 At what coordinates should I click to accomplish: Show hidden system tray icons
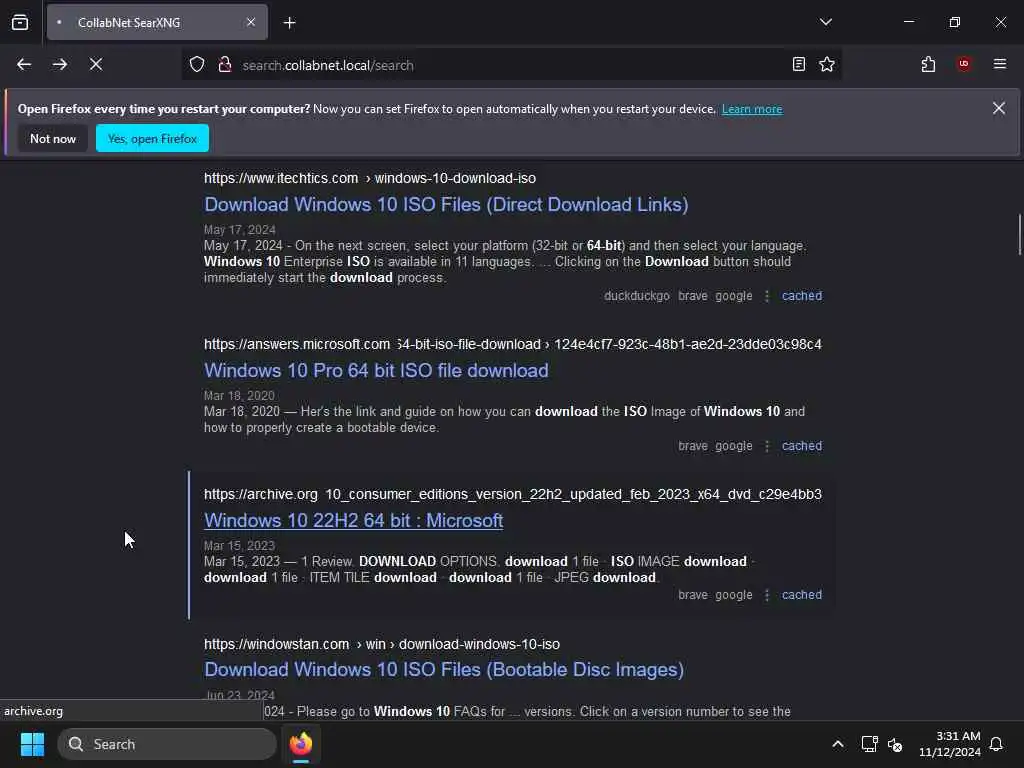coord(838,744)
